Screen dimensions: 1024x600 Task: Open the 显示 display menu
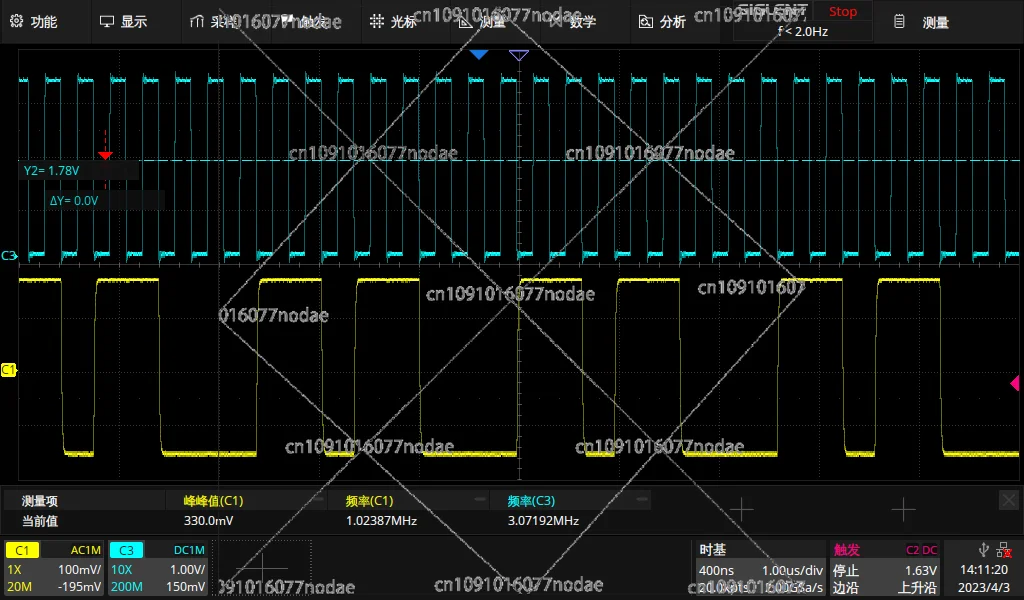point(123,22)
